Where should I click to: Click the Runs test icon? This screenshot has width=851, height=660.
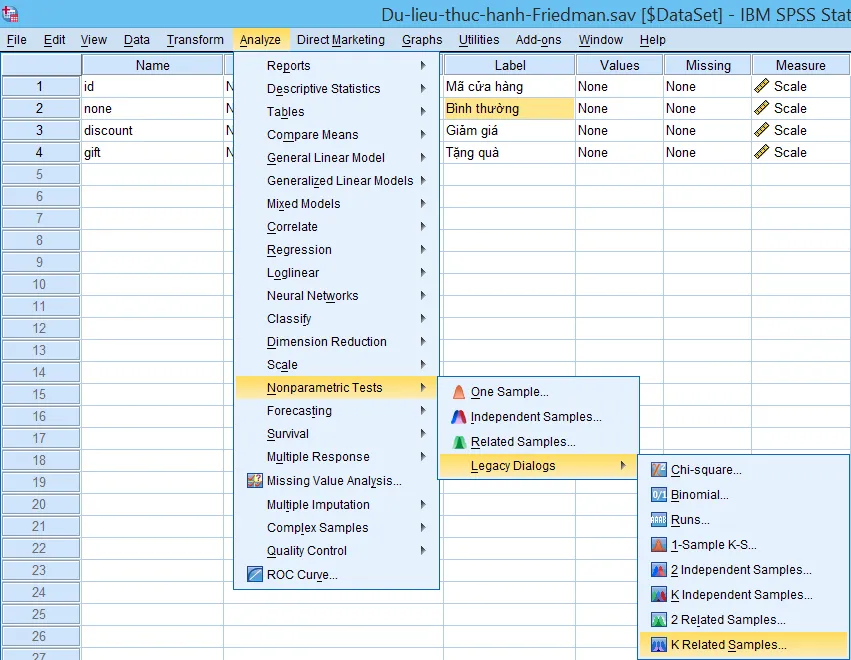[657, 519]
